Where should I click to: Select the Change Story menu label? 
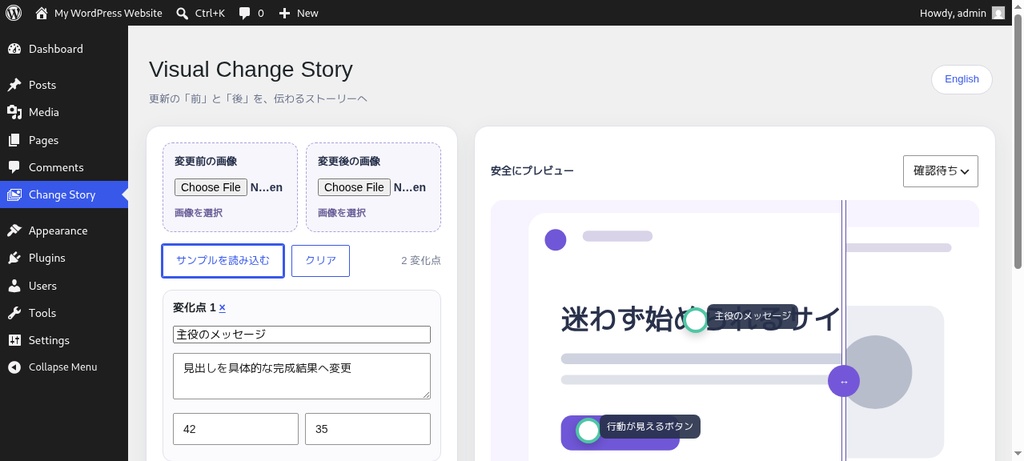tap(62, 195)
